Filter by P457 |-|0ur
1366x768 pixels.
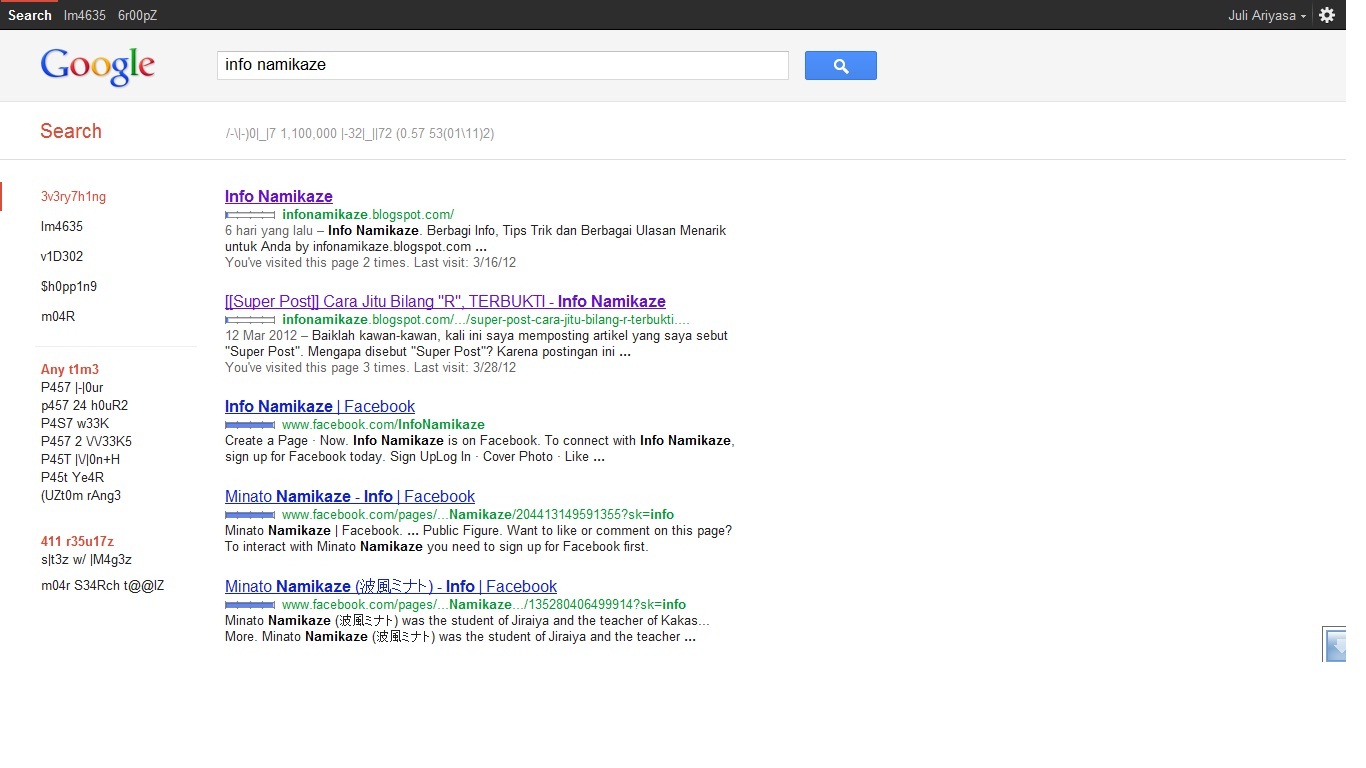(x=72, y=388)
